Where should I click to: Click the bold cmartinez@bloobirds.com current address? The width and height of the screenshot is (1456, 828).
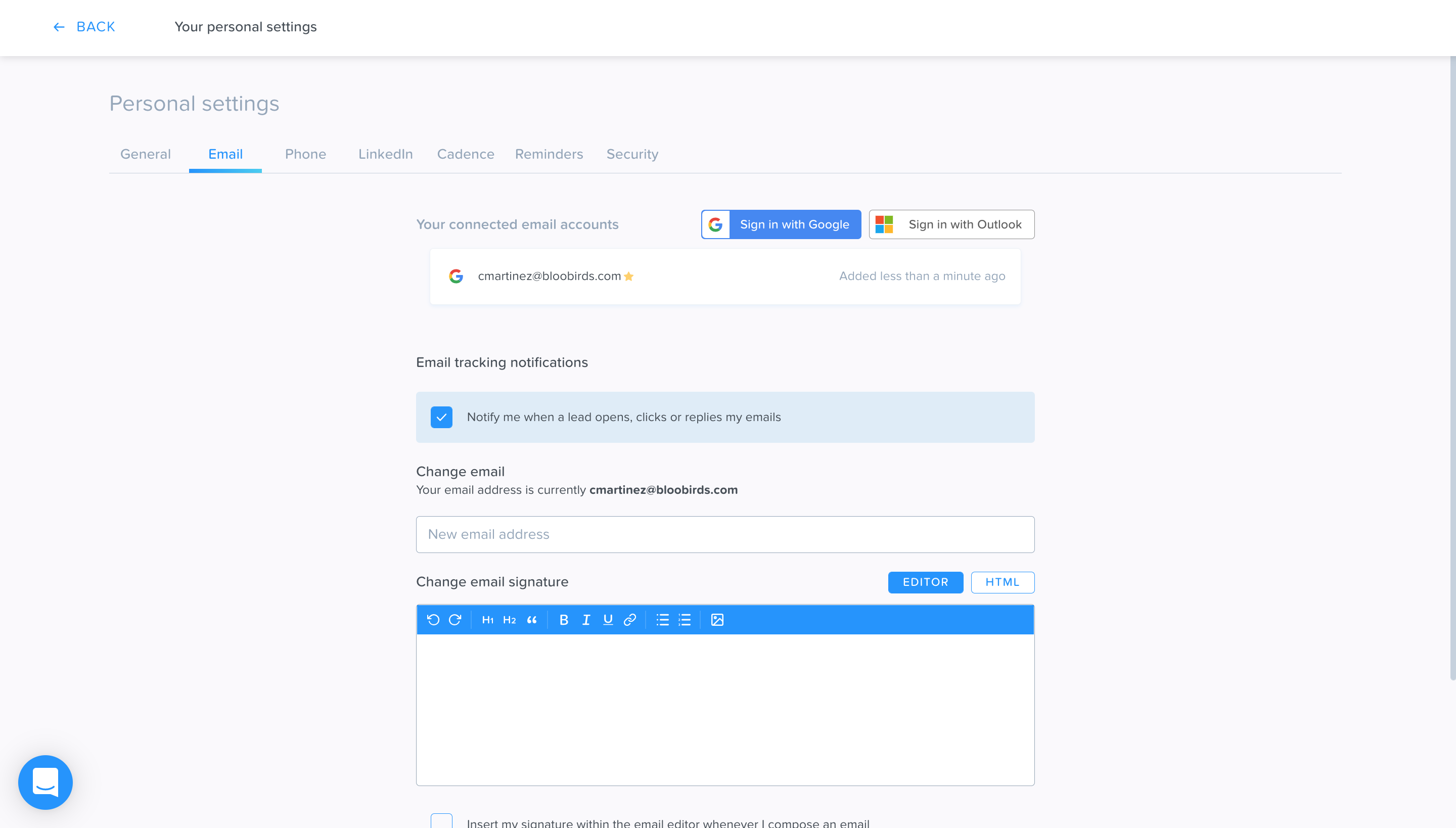pos(663,490)
